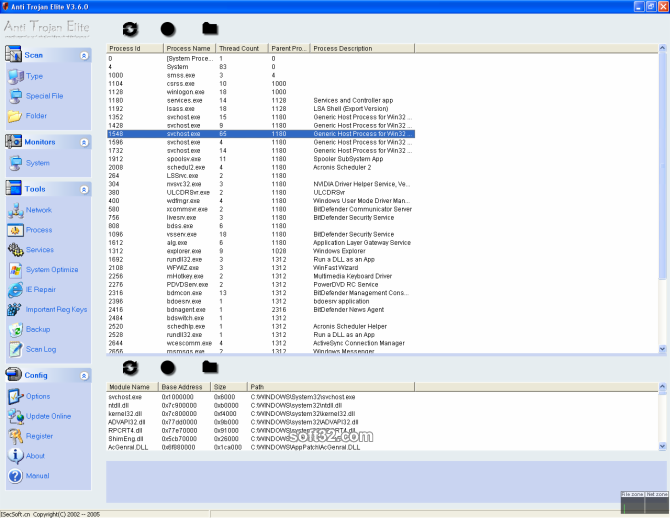Sort by Process Name column header
This screenshot has height=518, width=670.
[190, 48]
